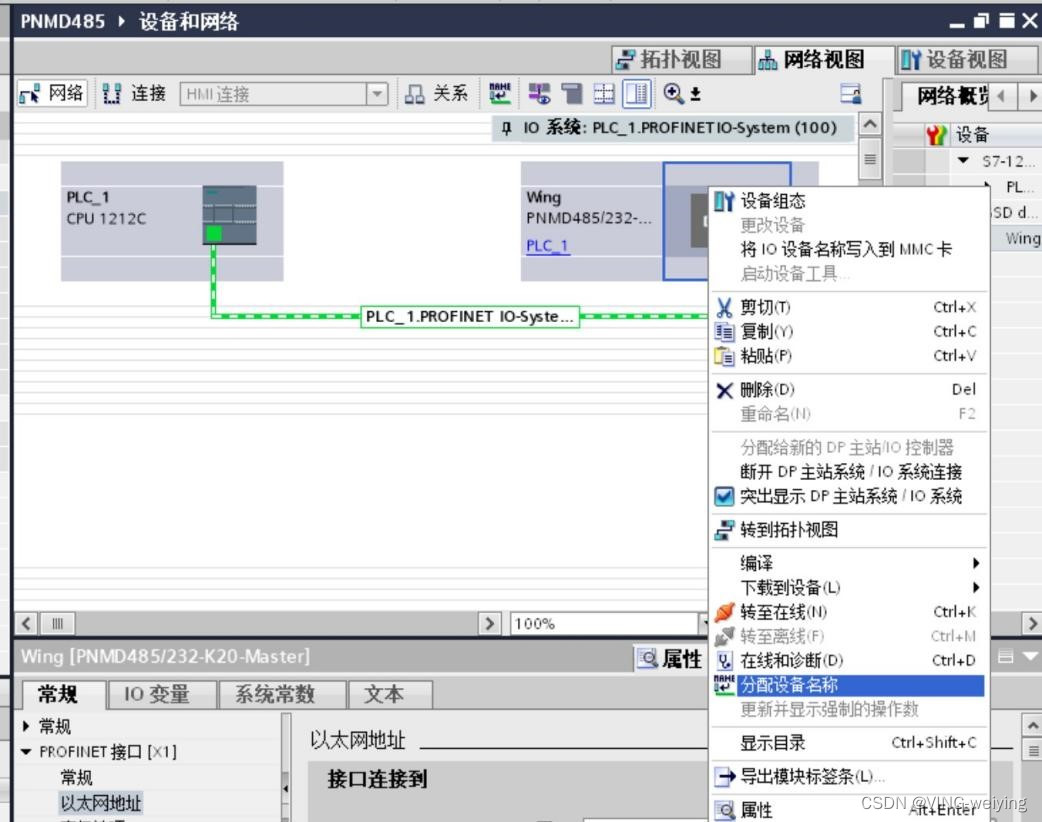Click the save window settings icon

click(x=849, y=95)
